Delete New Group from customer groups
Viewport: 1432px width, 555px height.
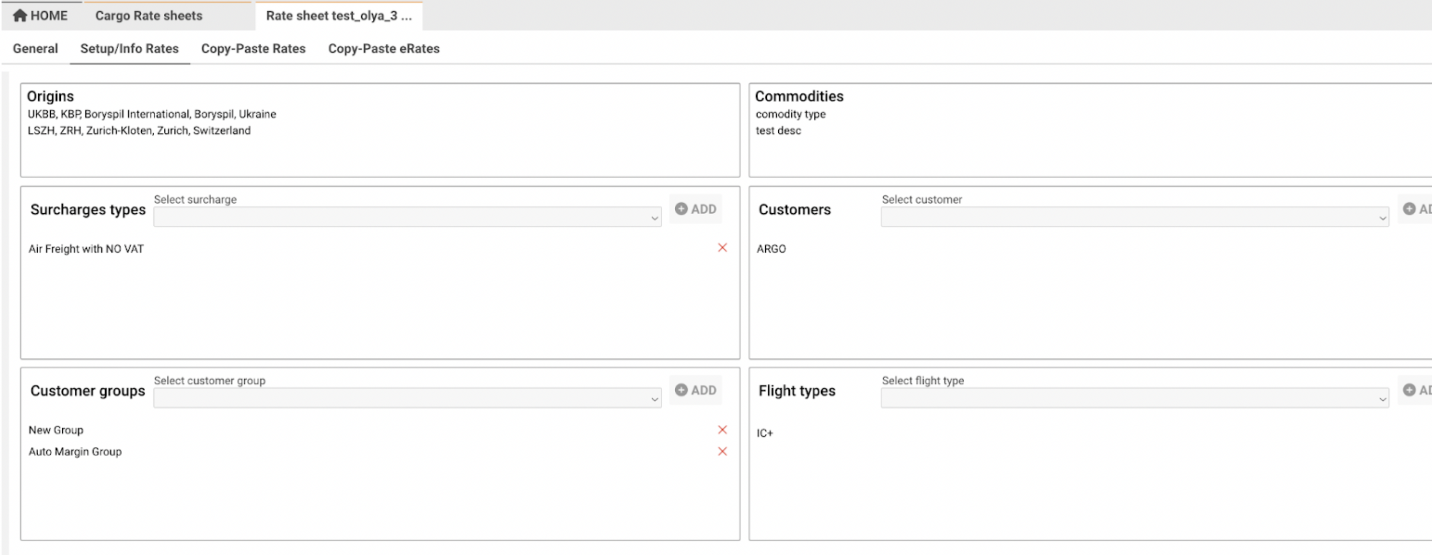pyautogui.click(x=722, y=430)
